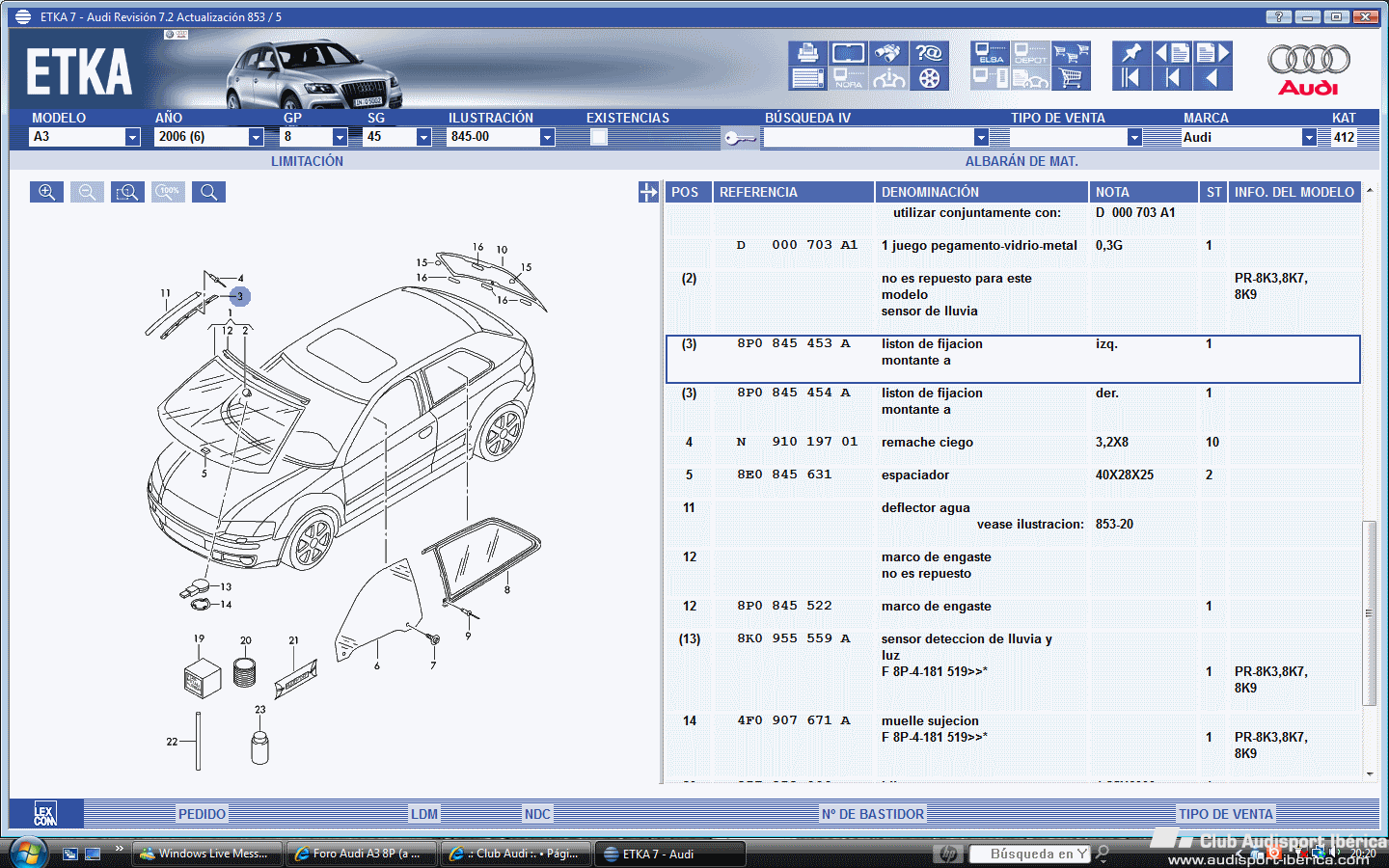The image size is (1389, 868).
Task: Click the DEPOT icon
Action: tap(1030, 53)
